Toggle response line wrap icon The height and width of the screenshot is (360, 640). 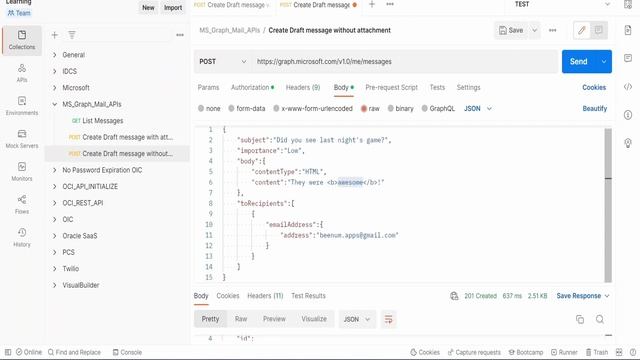click(388, 319)
